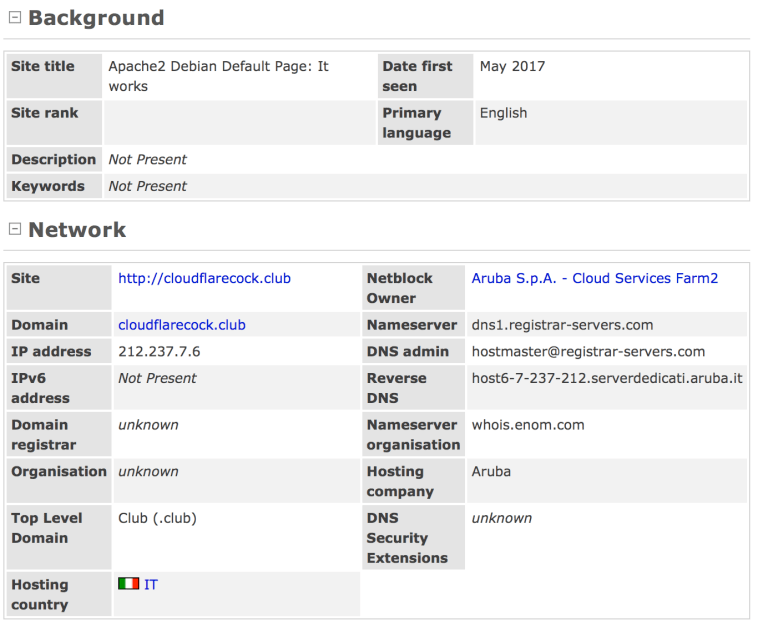Open the cloudflarecock.club domain link
Screen dimensions: 768x635
coord(181,325)
